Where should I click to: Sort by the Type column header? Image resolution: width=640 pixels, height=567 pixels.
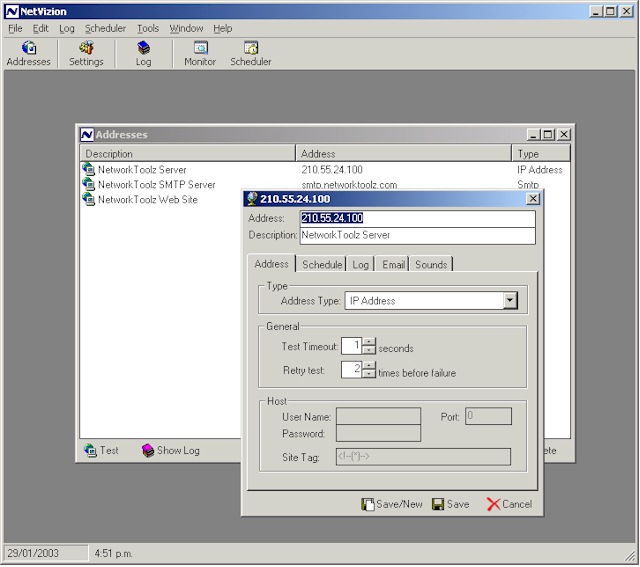541,154
